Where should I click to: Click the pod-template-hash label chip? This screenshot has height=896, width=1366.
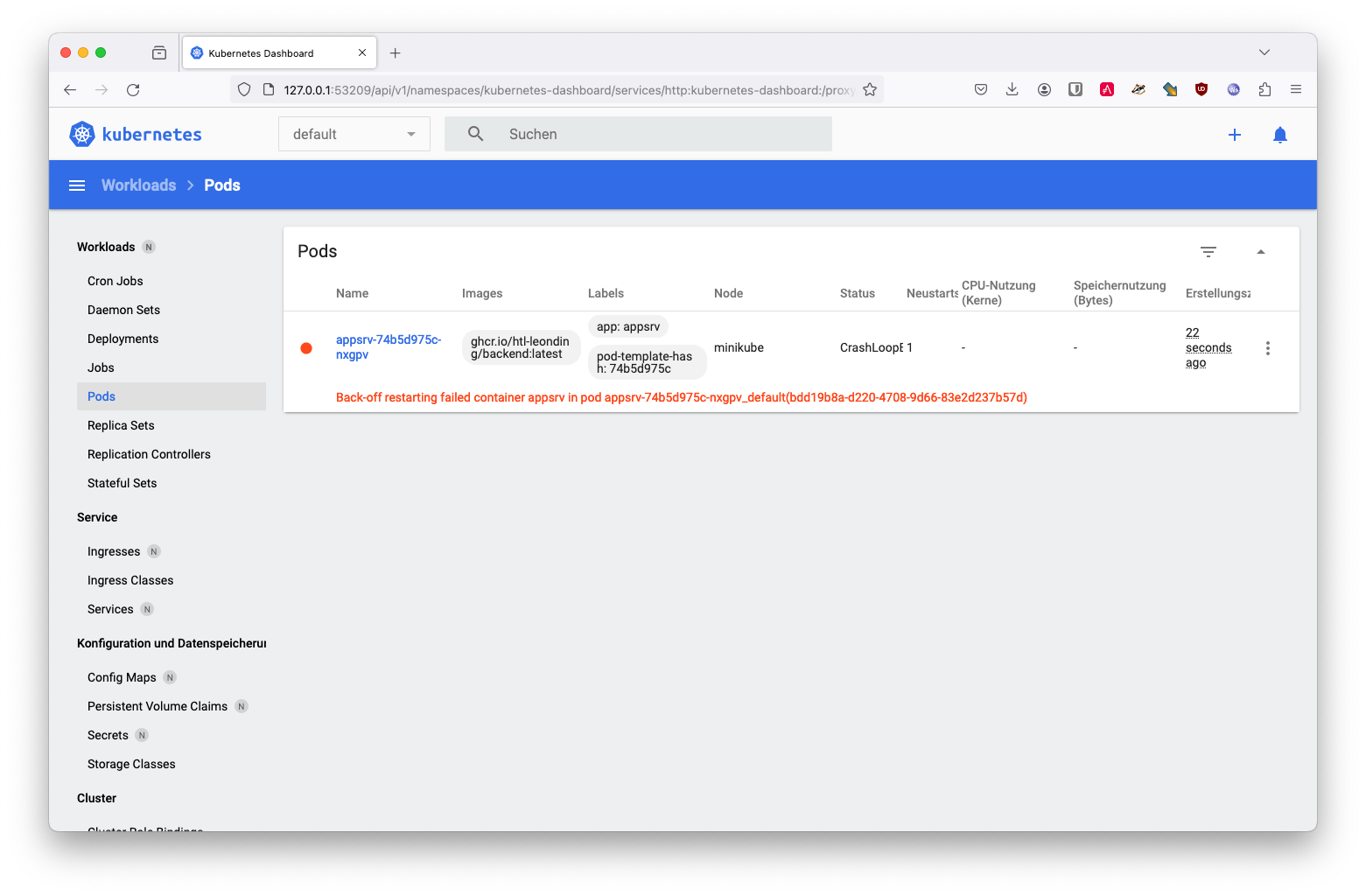(x=647, y=362)
